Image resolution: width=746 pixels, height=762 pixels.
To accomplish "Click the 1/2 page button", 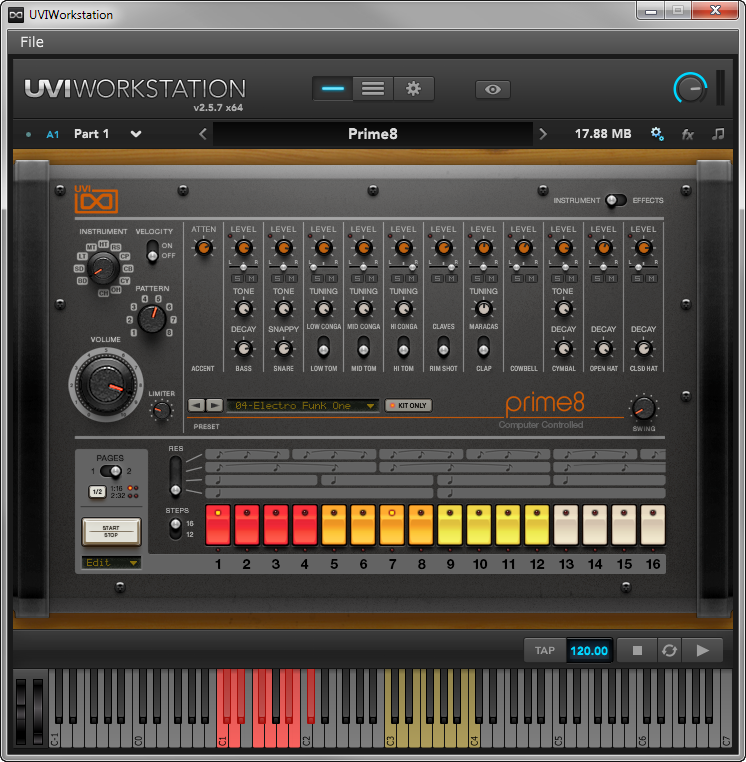I will pyautogui.click(x=97, y=491).
